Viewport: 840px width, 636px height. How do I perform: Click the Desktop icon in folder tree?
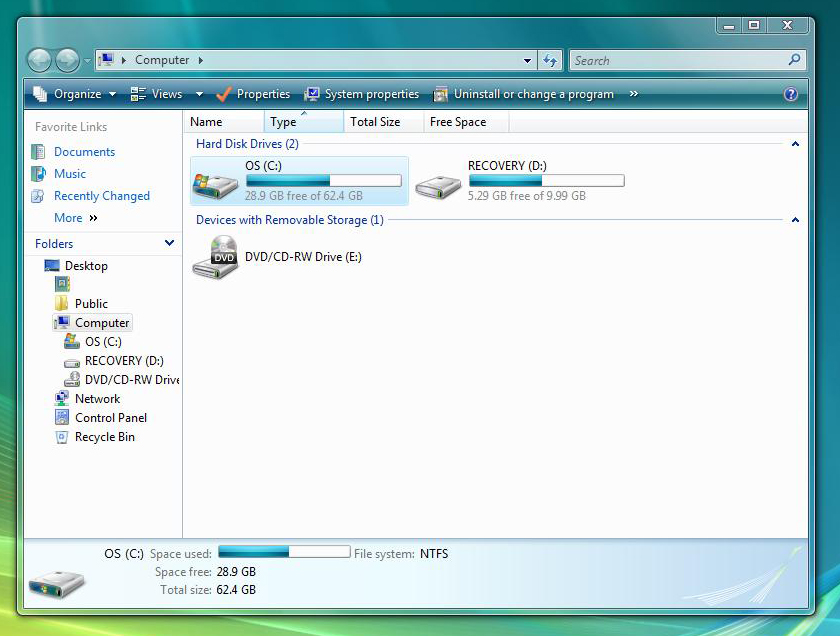click(x=52, y=266)
